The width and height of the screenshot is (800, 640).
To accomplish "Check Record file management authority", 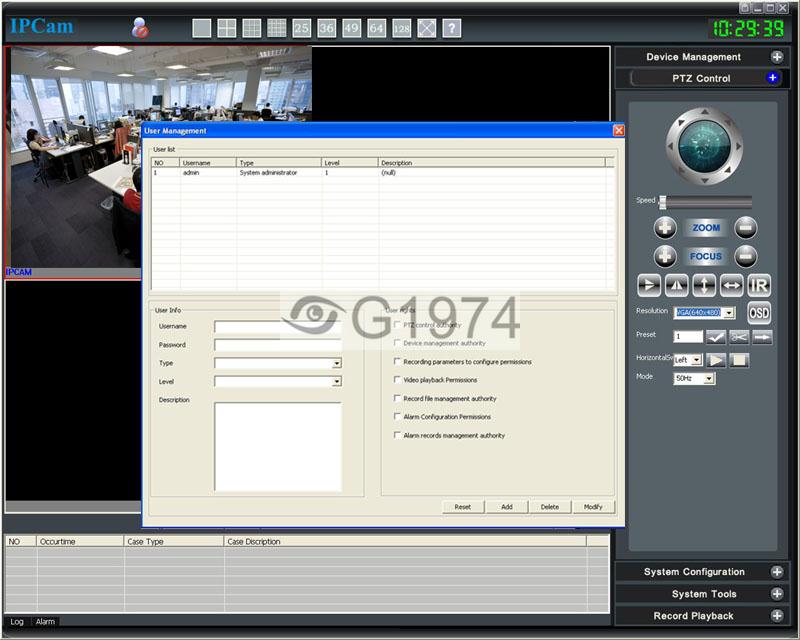I will pos(397,398).
